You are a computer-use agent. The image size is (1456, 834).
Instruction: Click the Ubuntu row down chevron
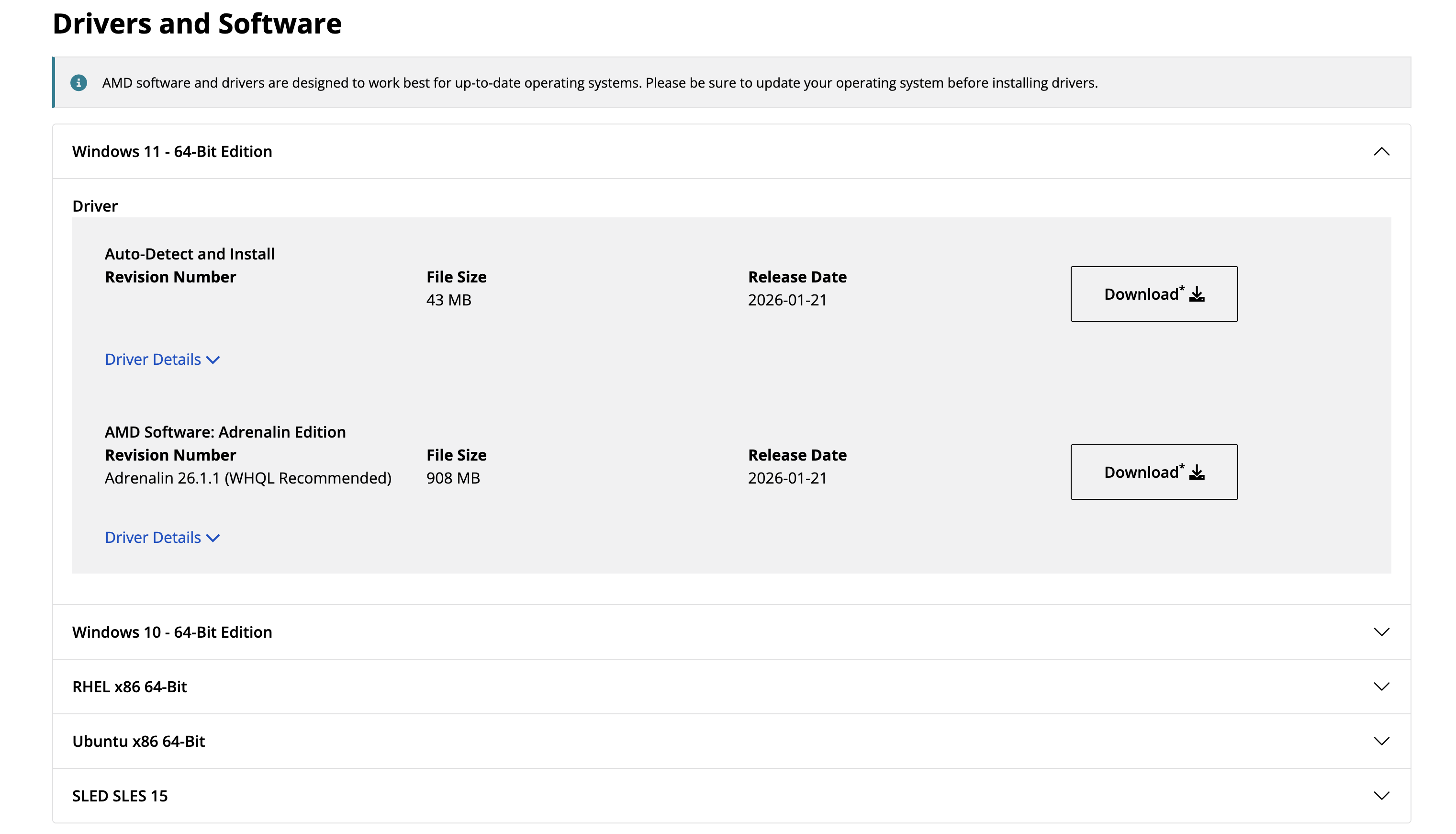pos(1381,741)
